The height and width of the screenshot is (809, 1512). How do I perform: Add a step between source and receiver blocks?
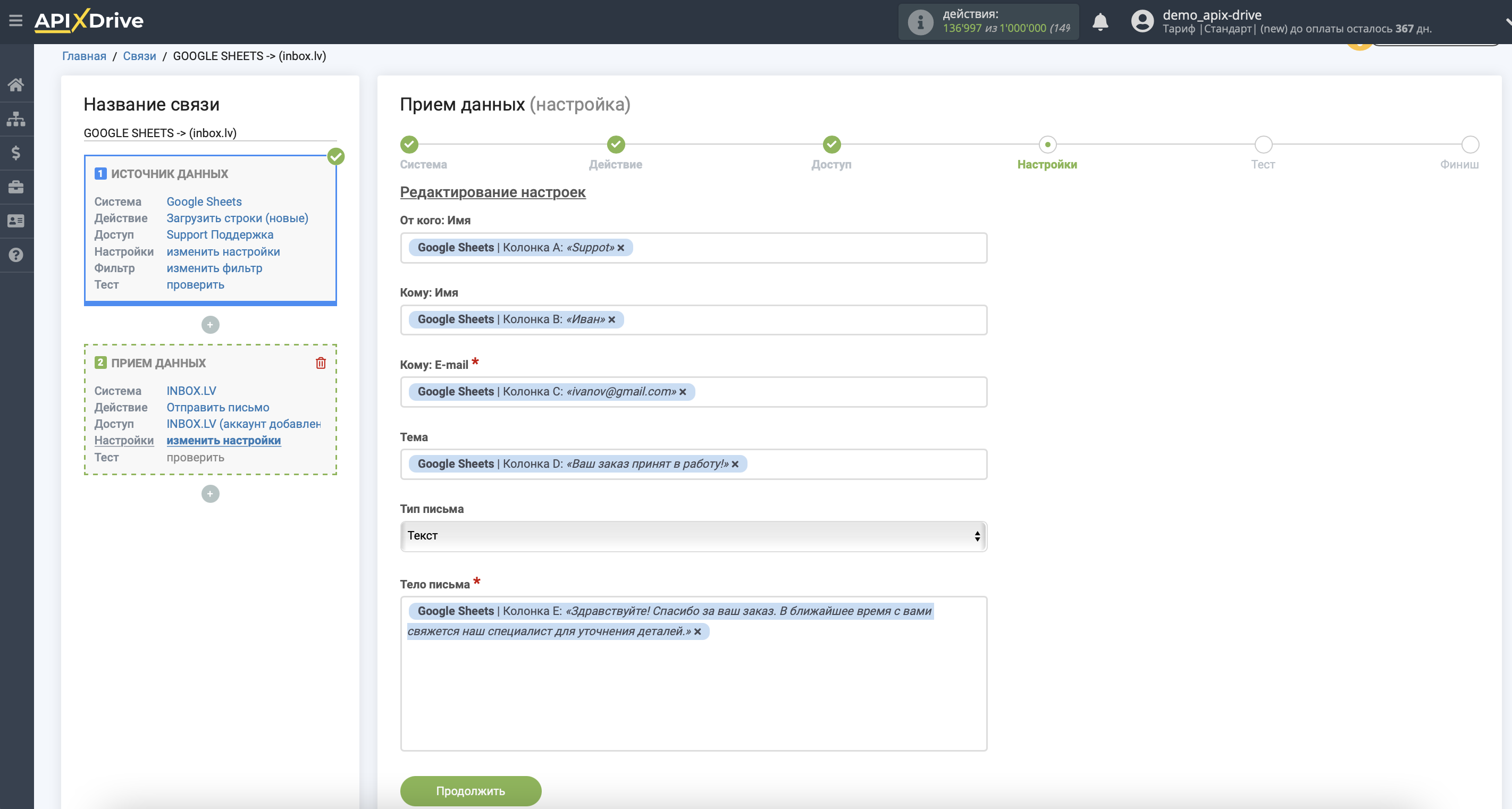[x=210, y=324]
